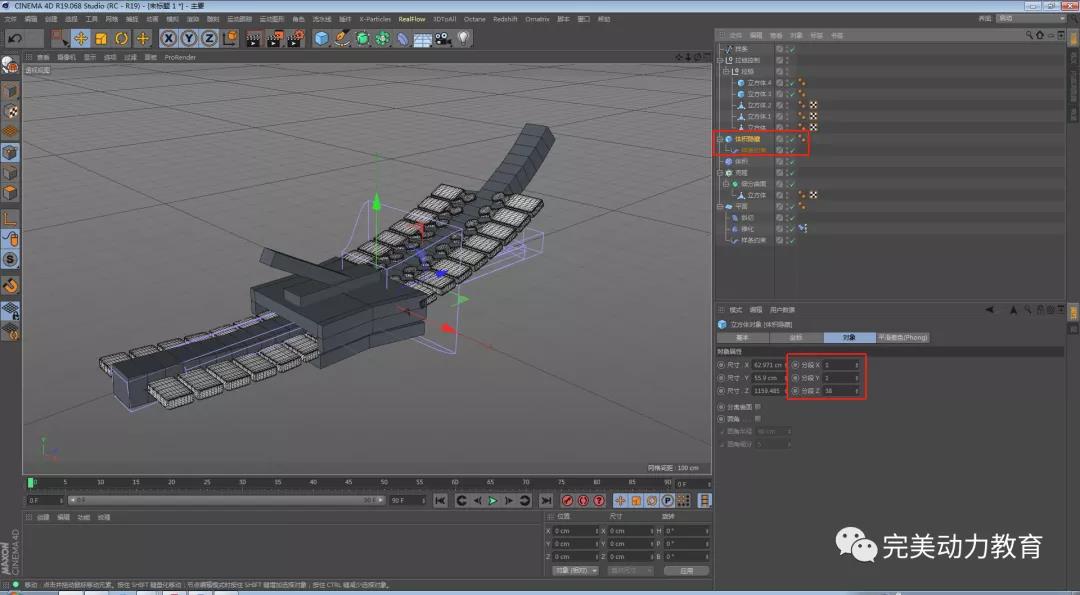This screenshot has width=1080, height=595.
Task: Click the Undo arrow icon
Action: click(14, 39)
